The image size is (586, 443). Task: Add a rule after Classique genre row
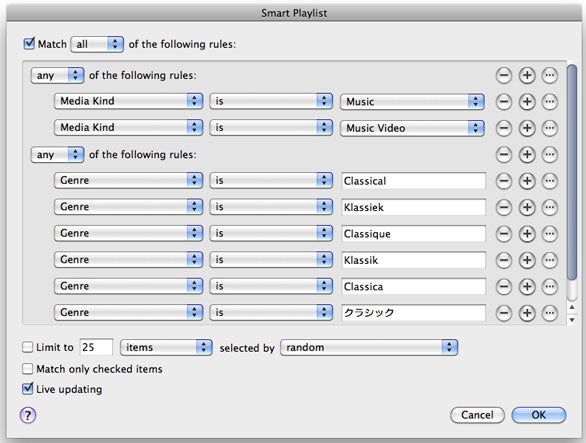527,234
